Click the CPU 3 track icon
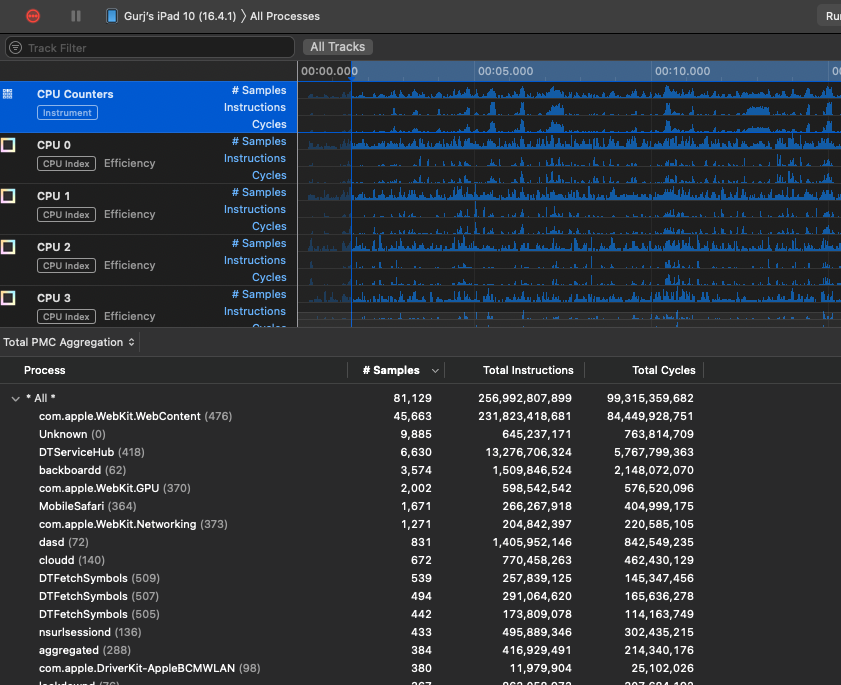841x685 pixels. tap(8, 298)
